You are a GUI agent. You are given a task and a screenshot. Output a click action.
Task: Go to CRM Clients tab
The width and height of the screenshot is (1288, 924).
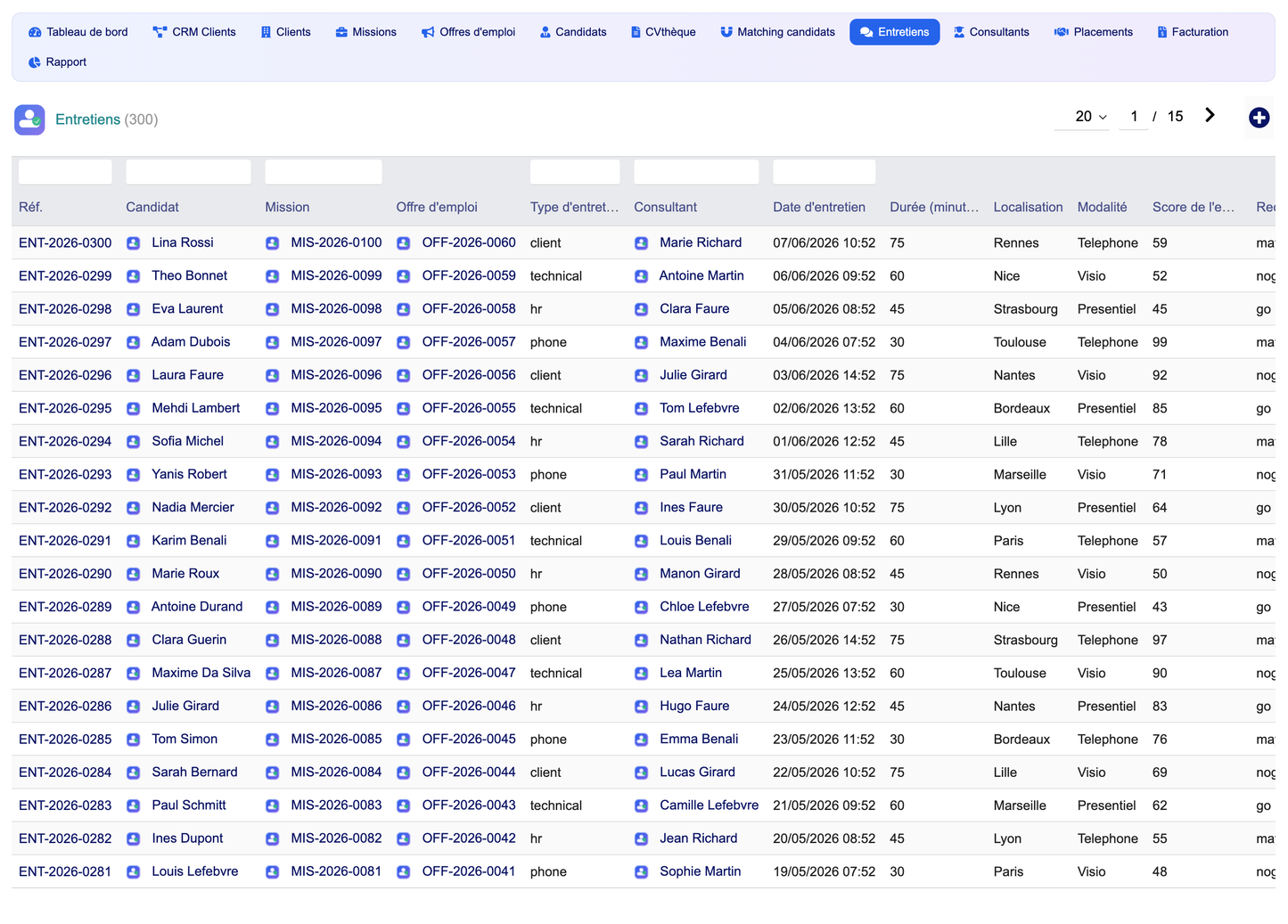(x=194, y=32)
